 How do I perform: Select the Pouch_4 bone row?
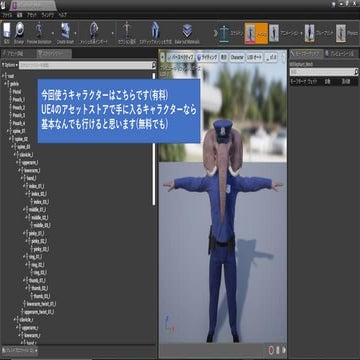[19, 123]
